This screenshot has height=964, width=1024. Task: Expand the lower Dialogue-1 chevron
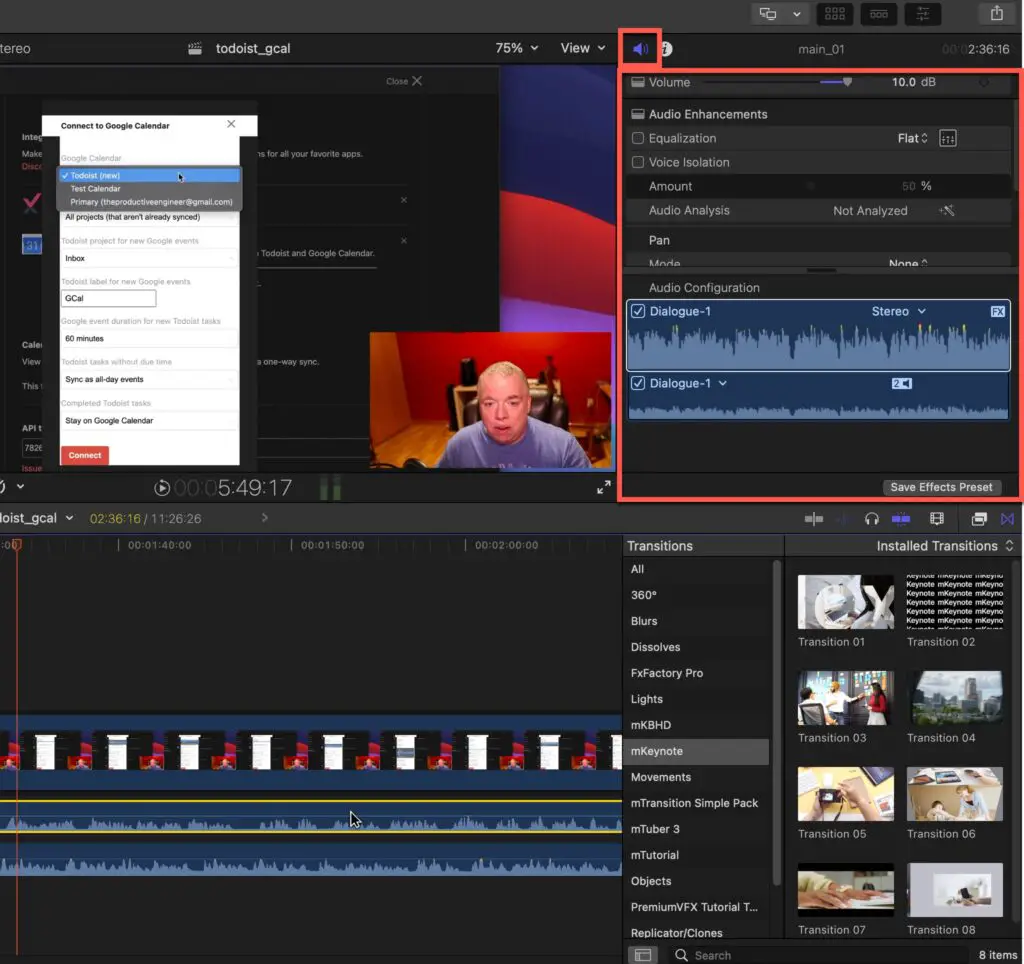click(x=722, y=383)
